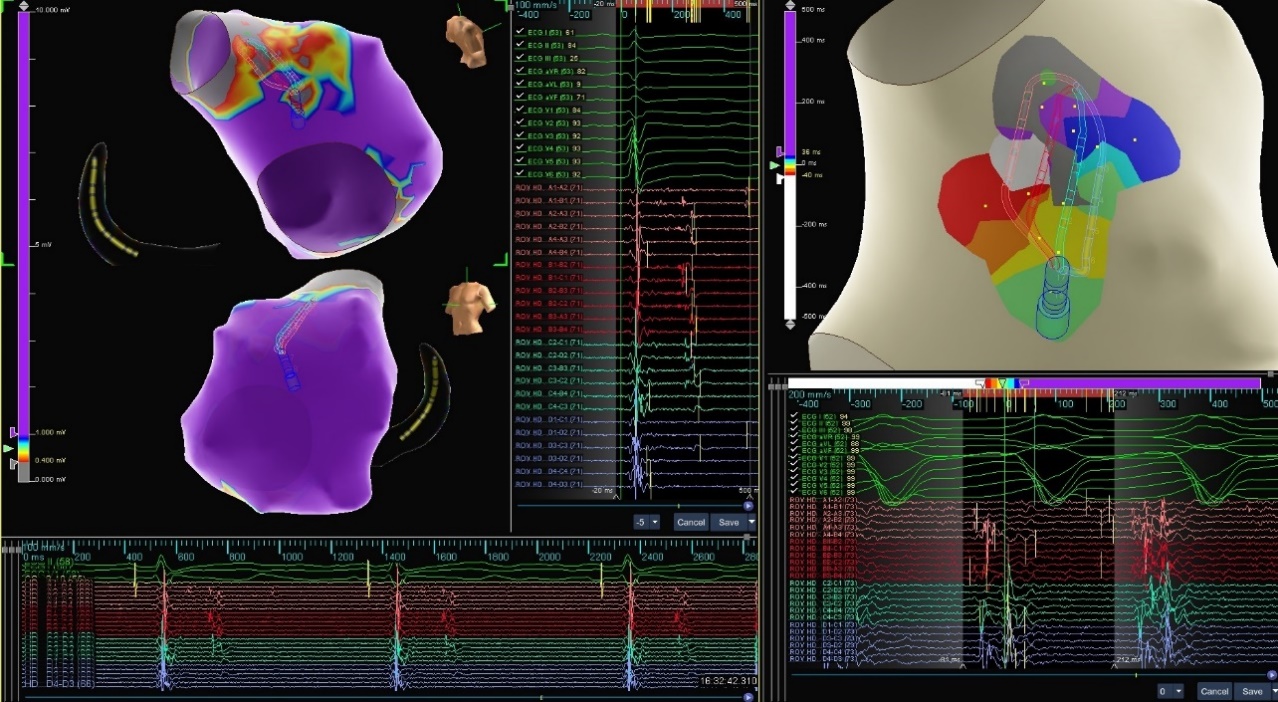This screenshot has height=702, width=1278.
Task: Open the Save dropdown arrow in lower signal panel
Action: tap(1273, 691)
